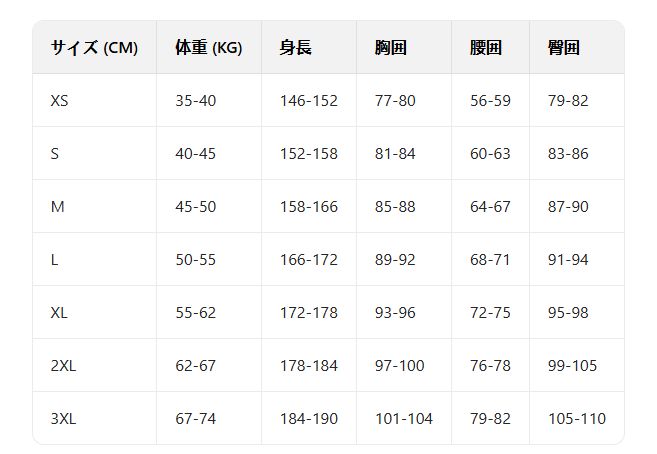Select the 臀囲 header cell
Screen dimensions: 657x454
click(564, 47)
